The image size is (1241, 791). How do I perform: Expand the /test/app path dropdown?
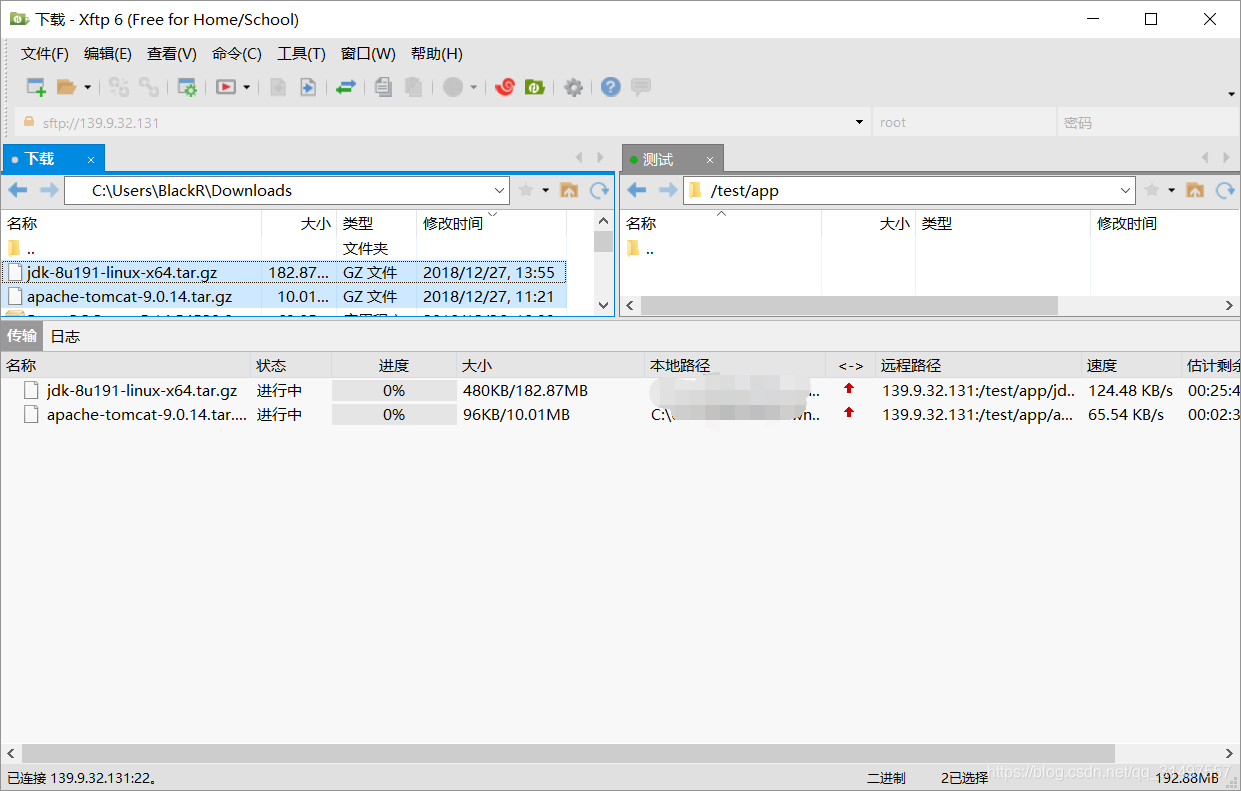click(1126, 190)
